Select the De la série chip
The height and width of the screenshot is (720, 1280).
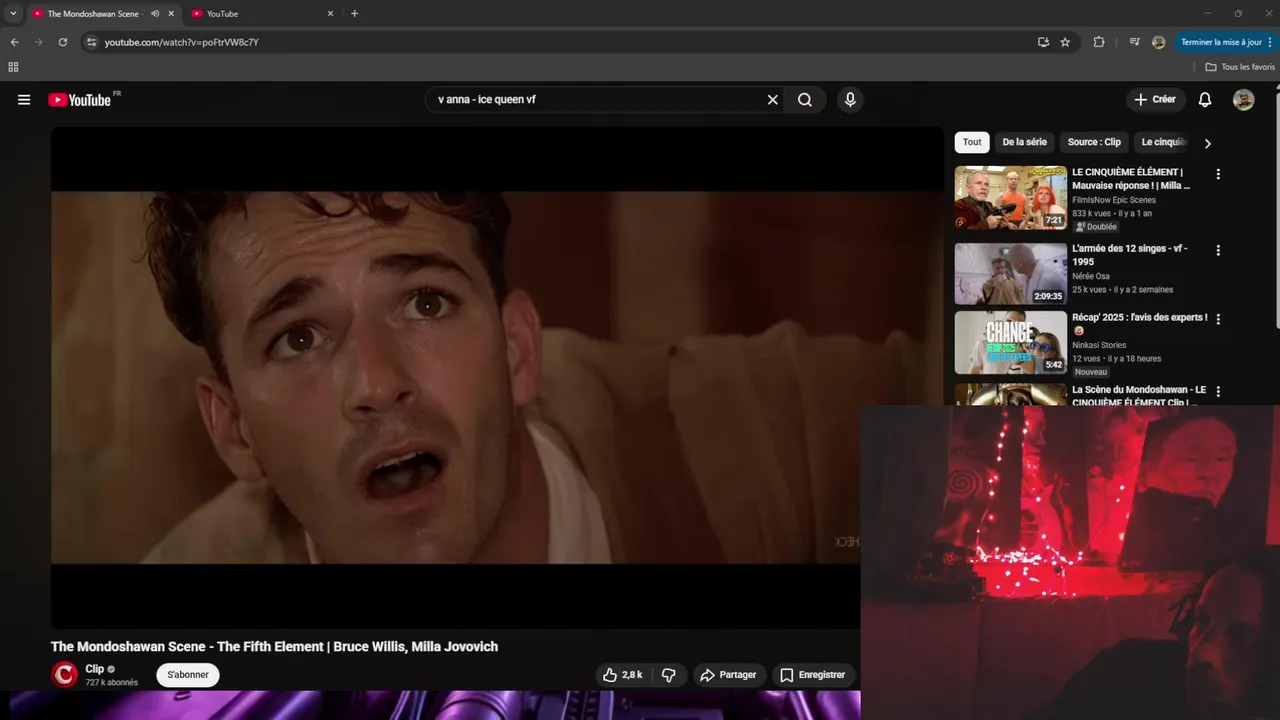pos(1024,142)
